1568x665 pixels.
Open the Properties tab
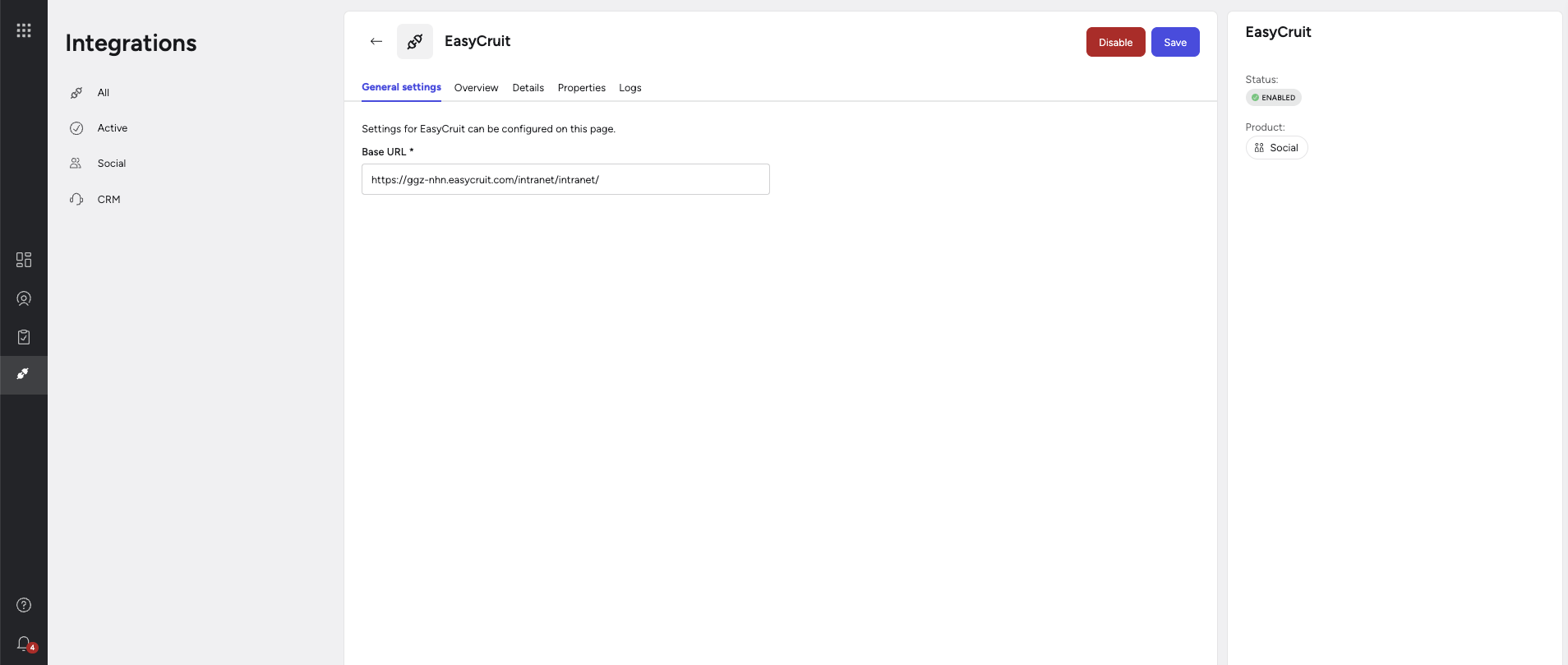pyautogui.click(x=582, y=88)
